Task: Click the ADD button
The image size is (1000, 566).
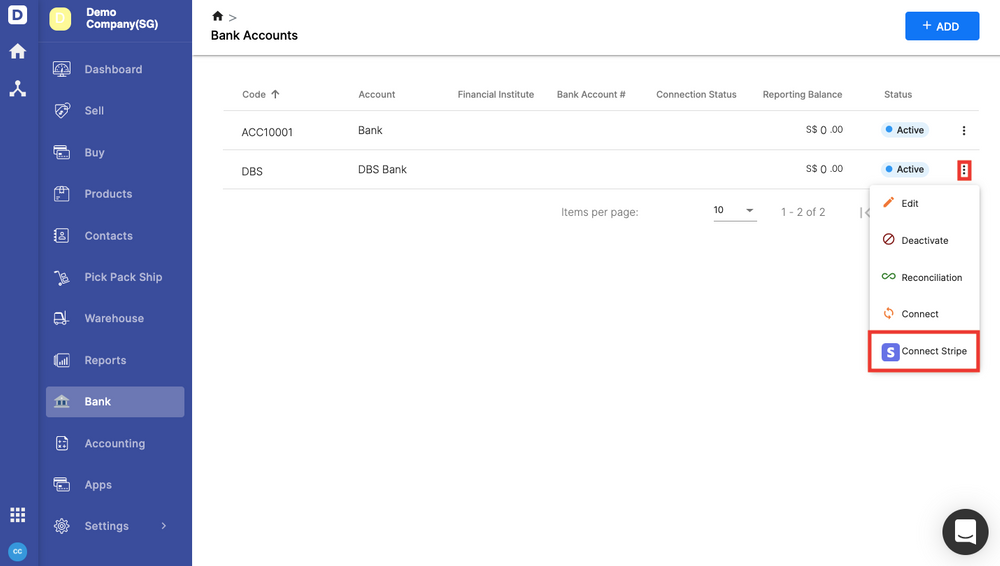Action: (x=941, y=26)
